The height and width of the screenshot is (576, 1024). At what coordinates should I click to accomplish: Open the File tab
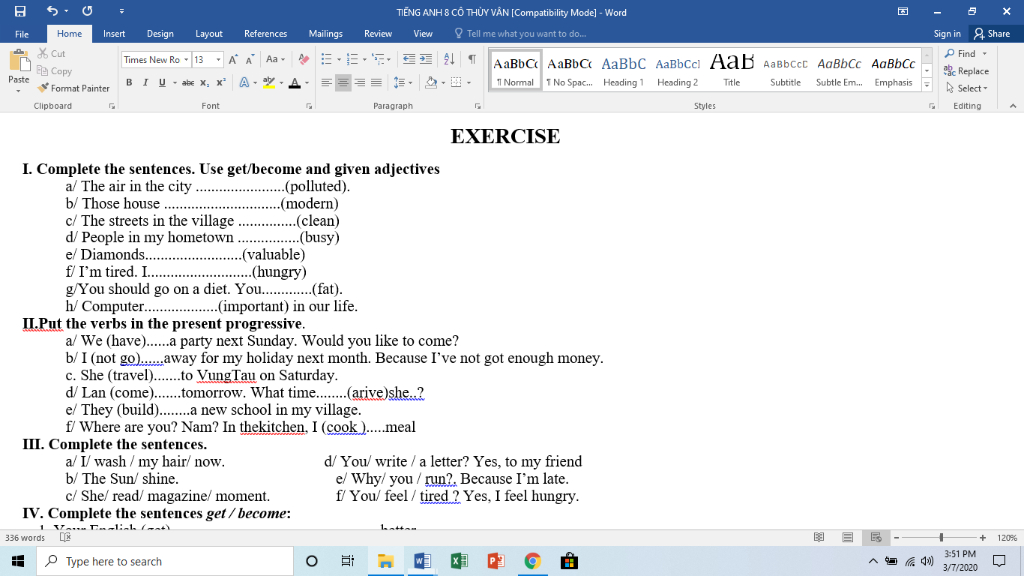[22, 34]
